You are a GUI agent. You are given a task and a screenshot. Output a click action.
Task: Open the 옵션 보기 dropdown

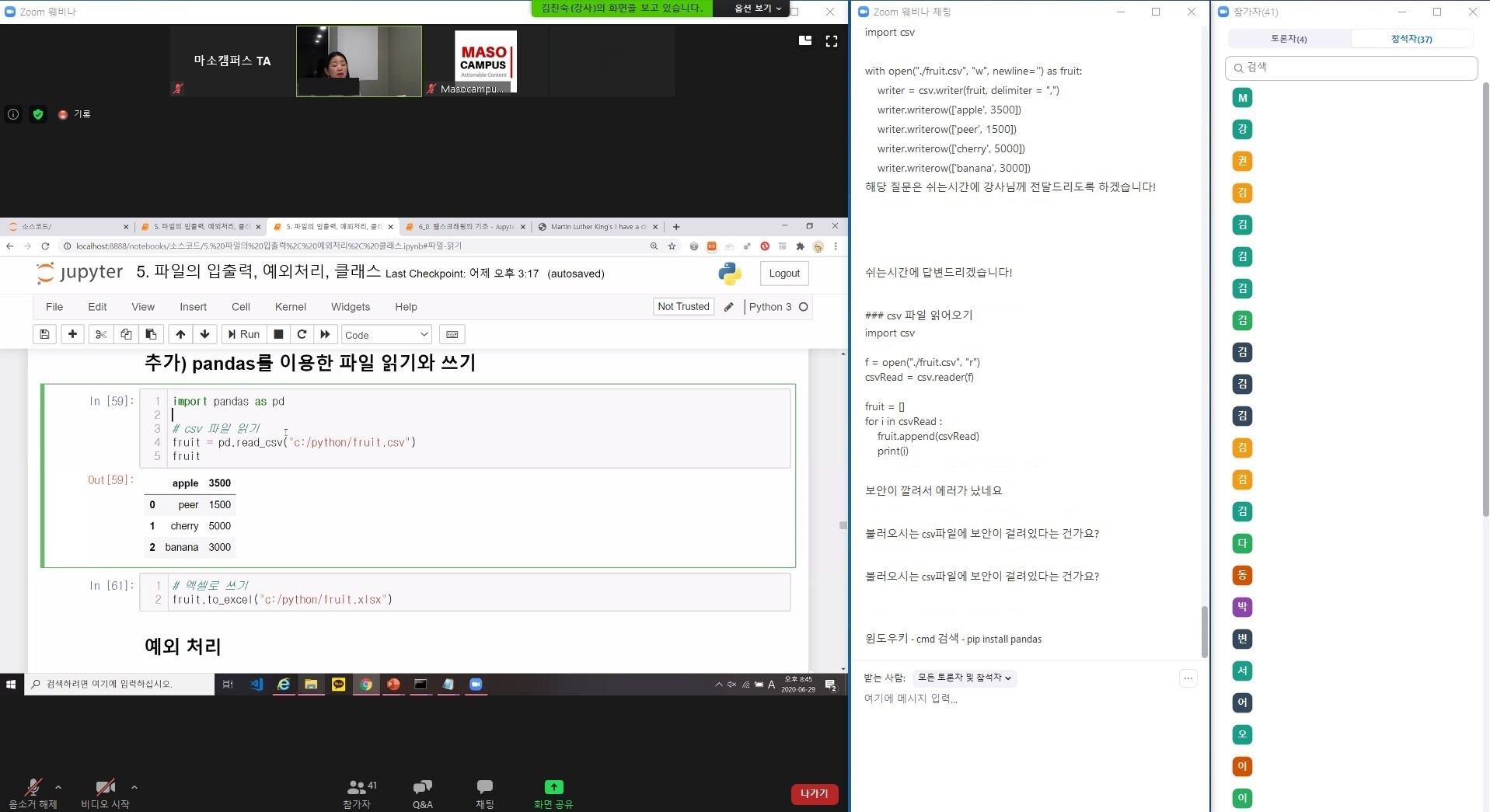758,9
